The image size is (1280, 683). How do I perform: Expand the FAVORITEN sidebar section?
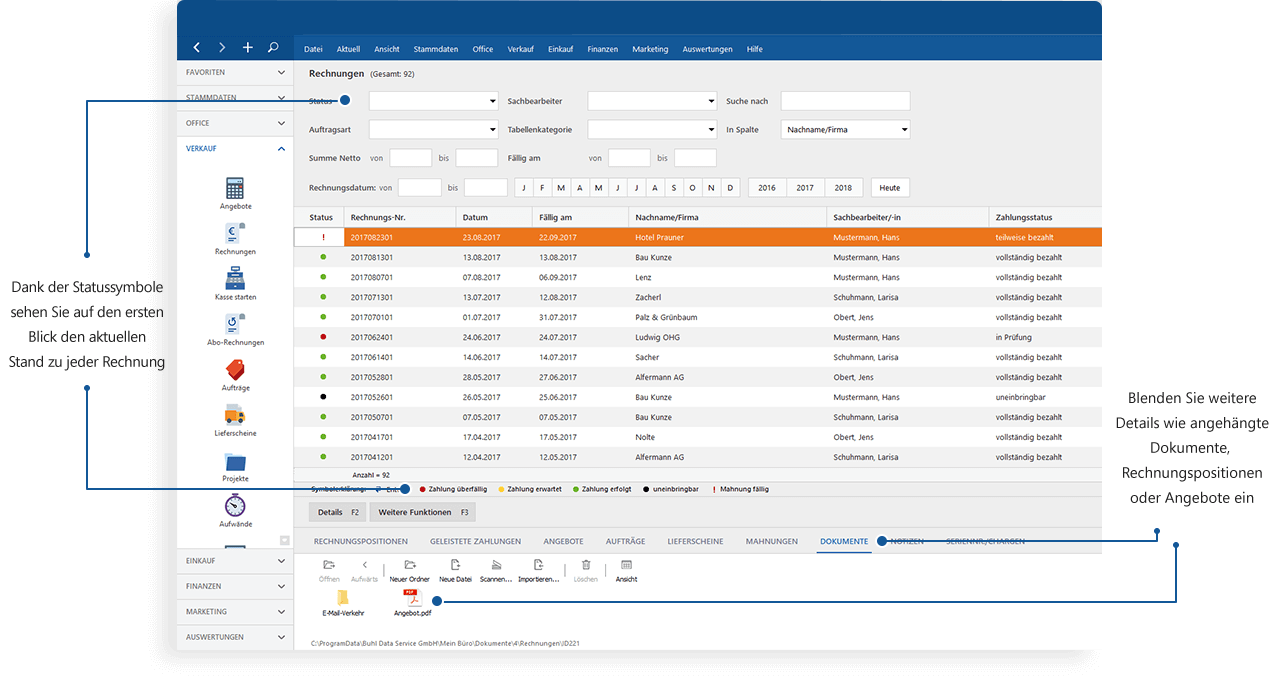tap(235, 72)
